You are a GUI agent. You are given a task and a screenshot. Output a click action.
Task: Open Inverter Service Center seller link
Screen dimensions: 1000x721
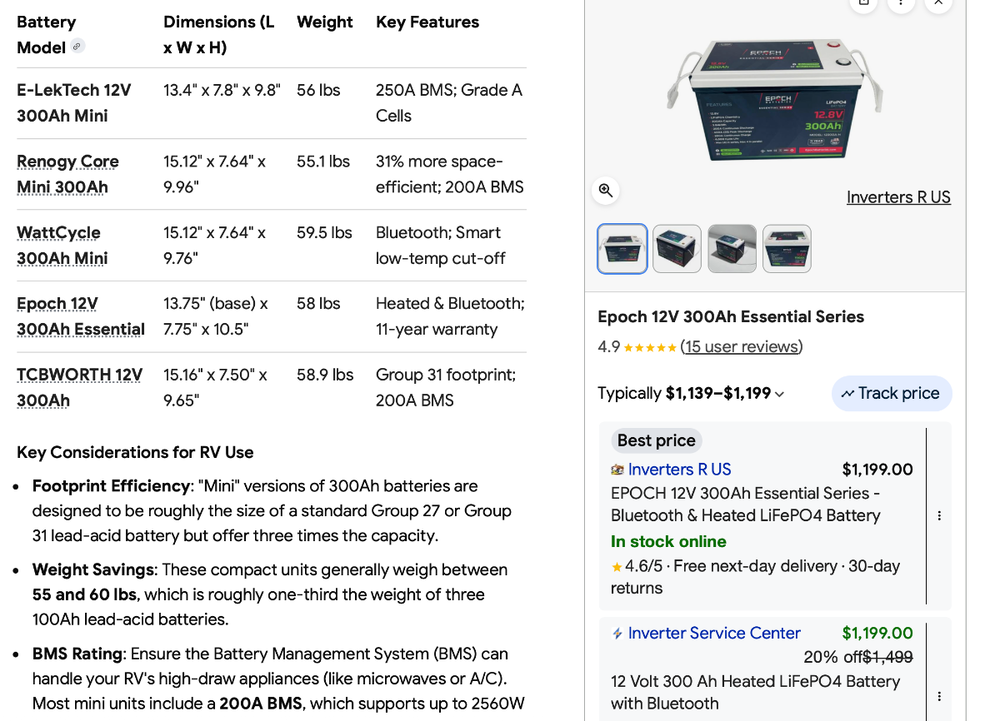714,633
